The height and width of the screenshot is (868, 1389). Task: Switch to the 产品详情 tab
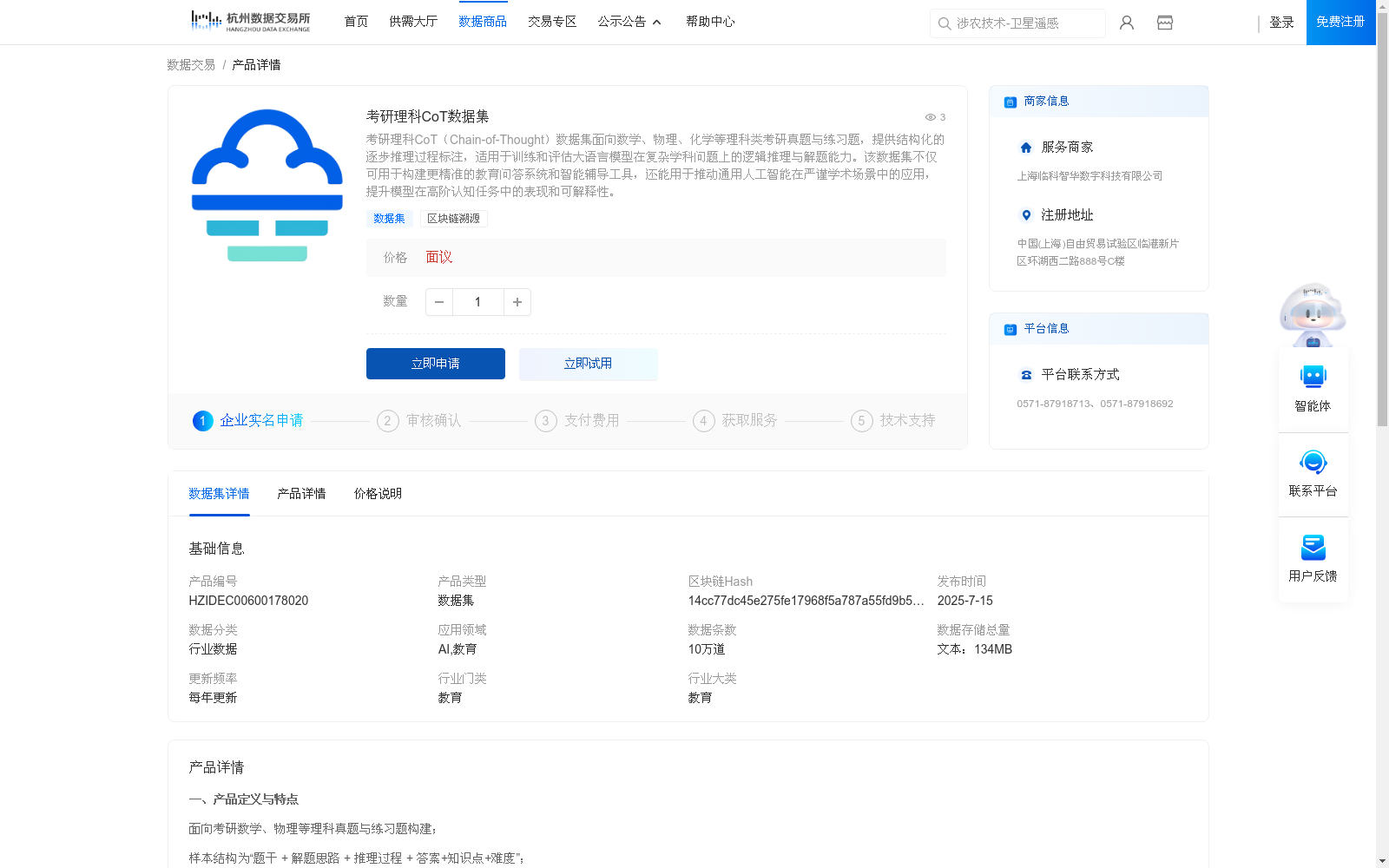(301, 494)
